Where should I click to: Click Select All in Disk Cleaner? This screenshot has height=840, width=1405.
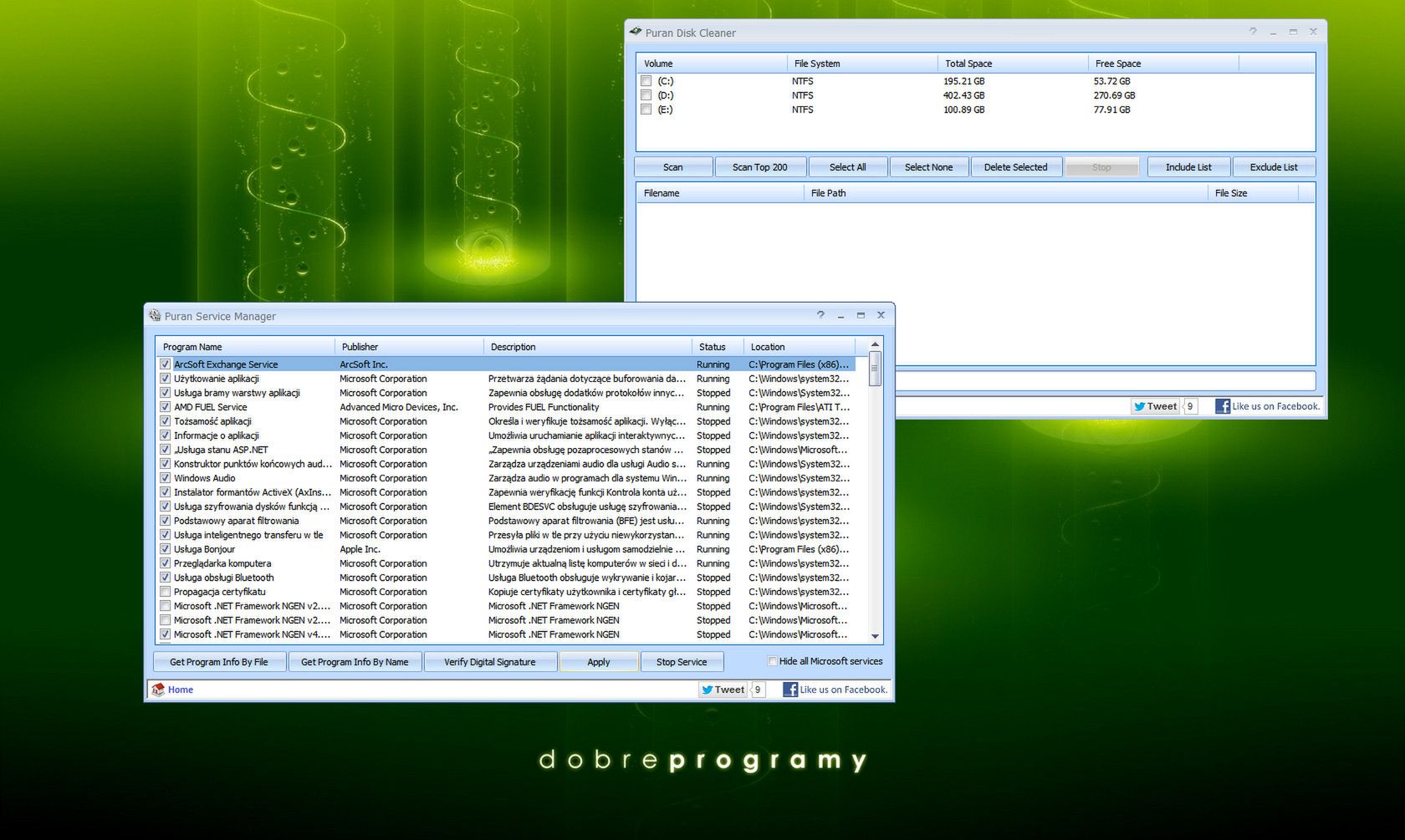[x=848, y=167]
